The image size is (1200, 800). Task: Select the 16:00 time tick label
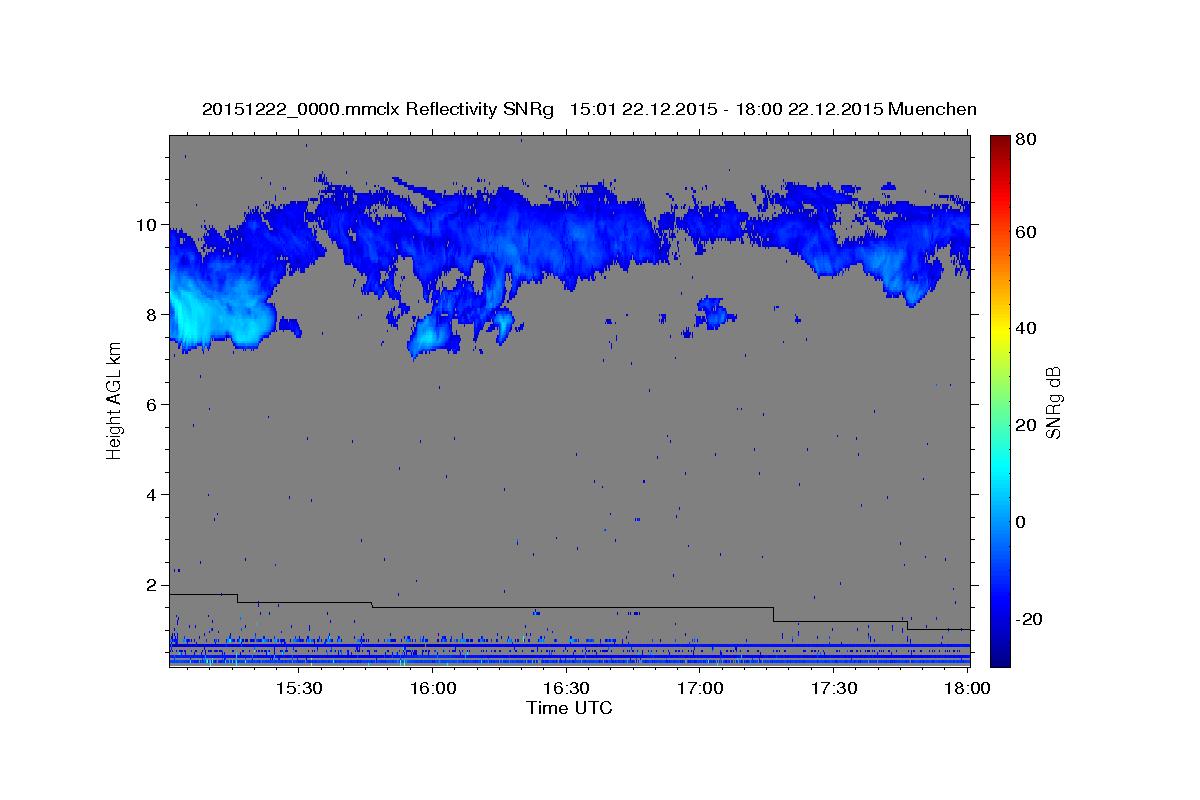[x=433, y=688]
